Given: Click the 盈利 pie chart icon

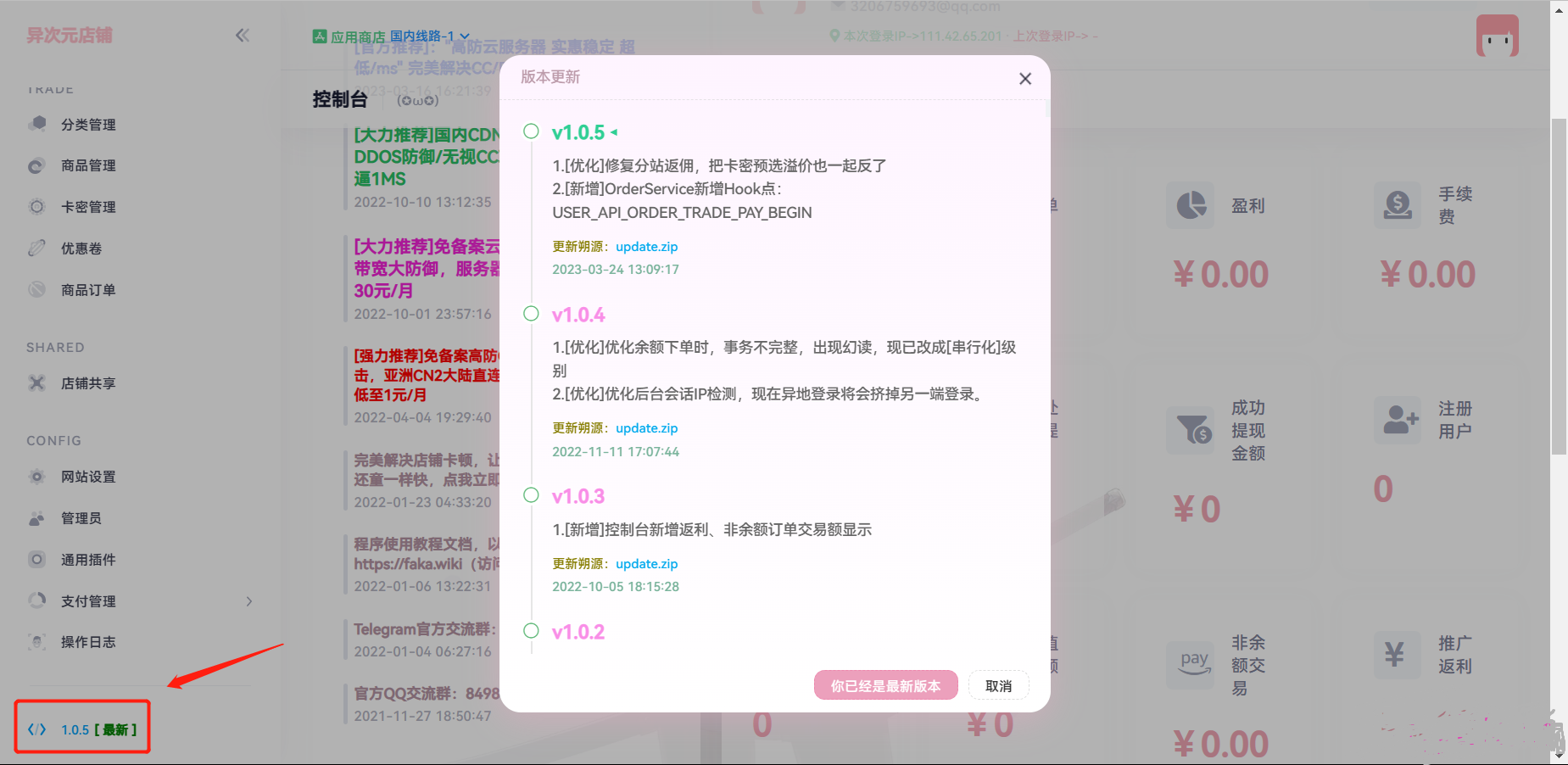Looking at the screenshot, I should pos(1191,205).
